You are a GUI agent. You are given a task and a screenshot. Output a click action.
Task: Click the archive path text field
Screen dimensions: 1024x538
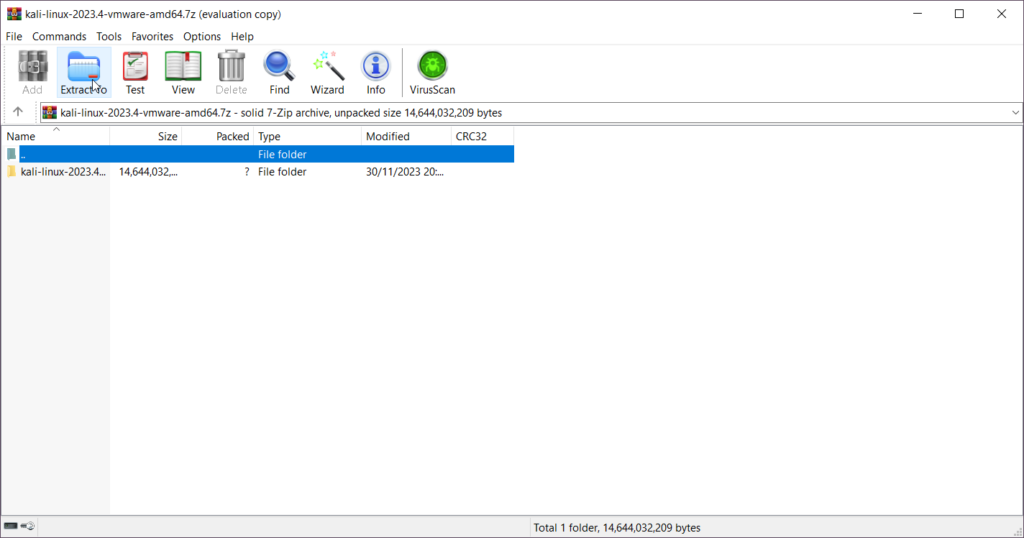[x=530, y=112]
